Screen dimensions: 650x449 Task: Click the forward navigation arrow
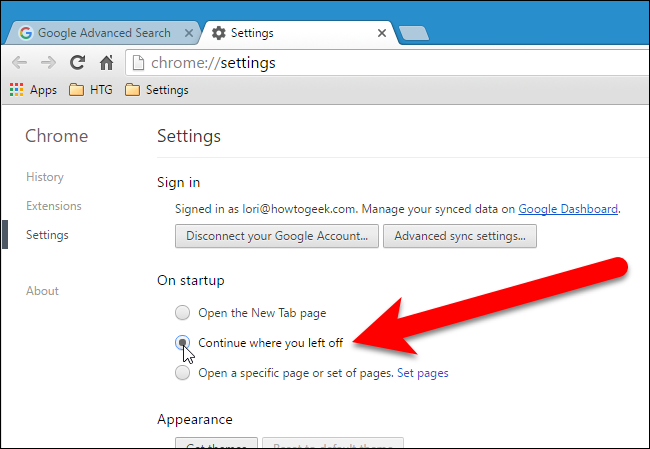pos(48,62)
